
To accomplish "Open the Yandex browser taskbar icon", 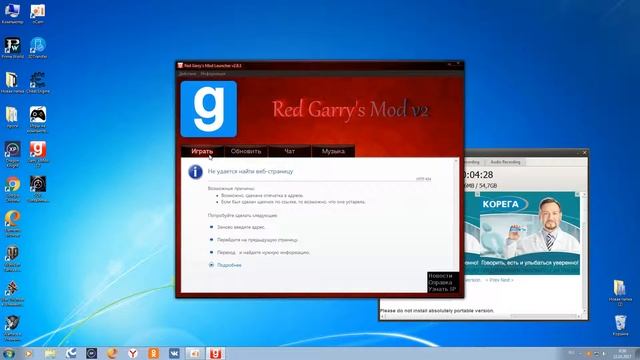I will click(133, 353).
